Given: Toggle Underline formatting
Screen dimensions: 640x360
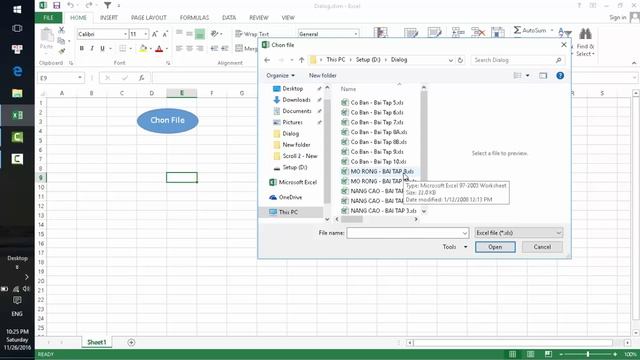Looking at the screenshot, I should pos(102,49).
